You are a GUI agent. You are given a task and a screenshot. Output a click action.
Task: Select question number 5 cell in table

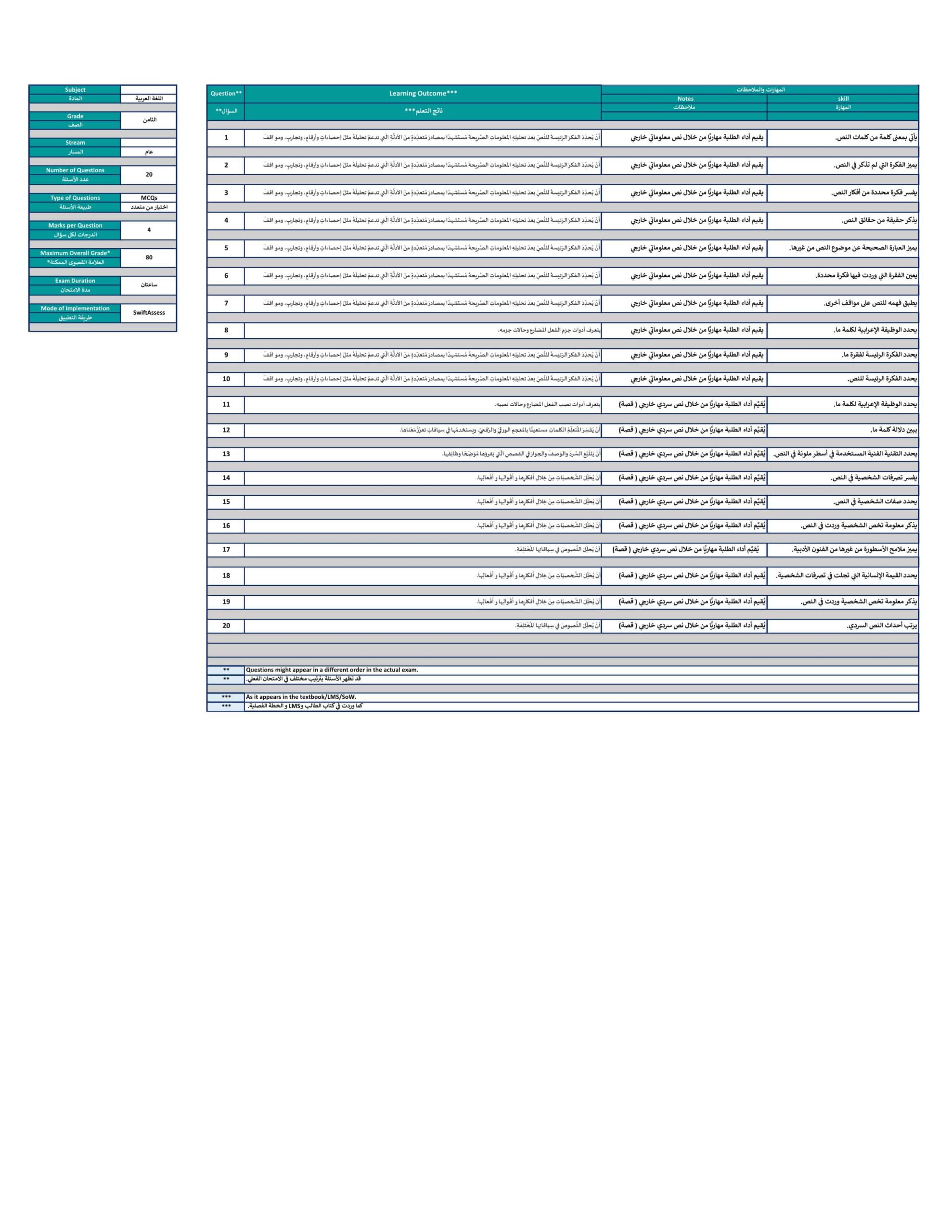226,248
